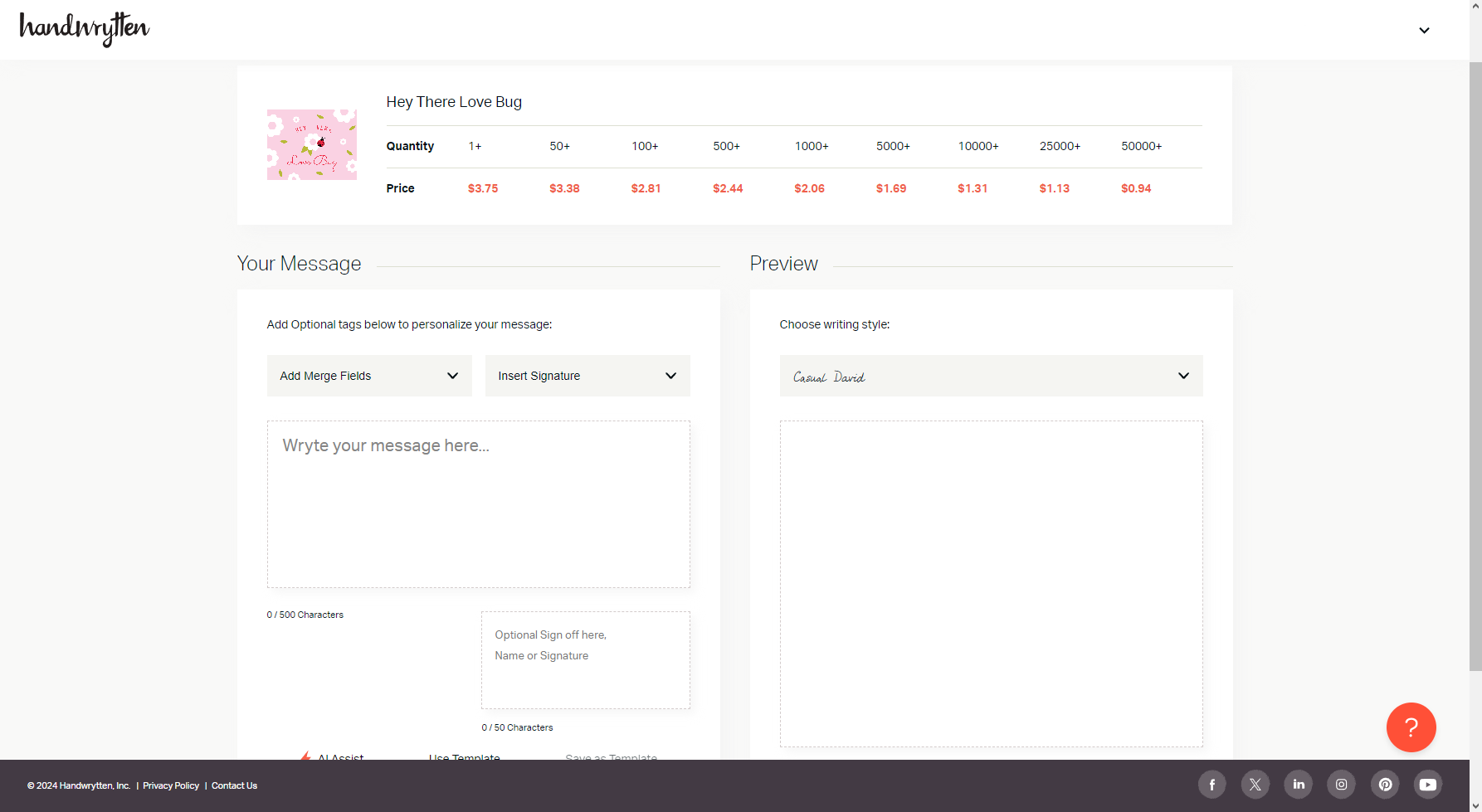Click the Facebook icon in the footer
The height and width of the screenshot is (812, 1482).
point(1211,784)
